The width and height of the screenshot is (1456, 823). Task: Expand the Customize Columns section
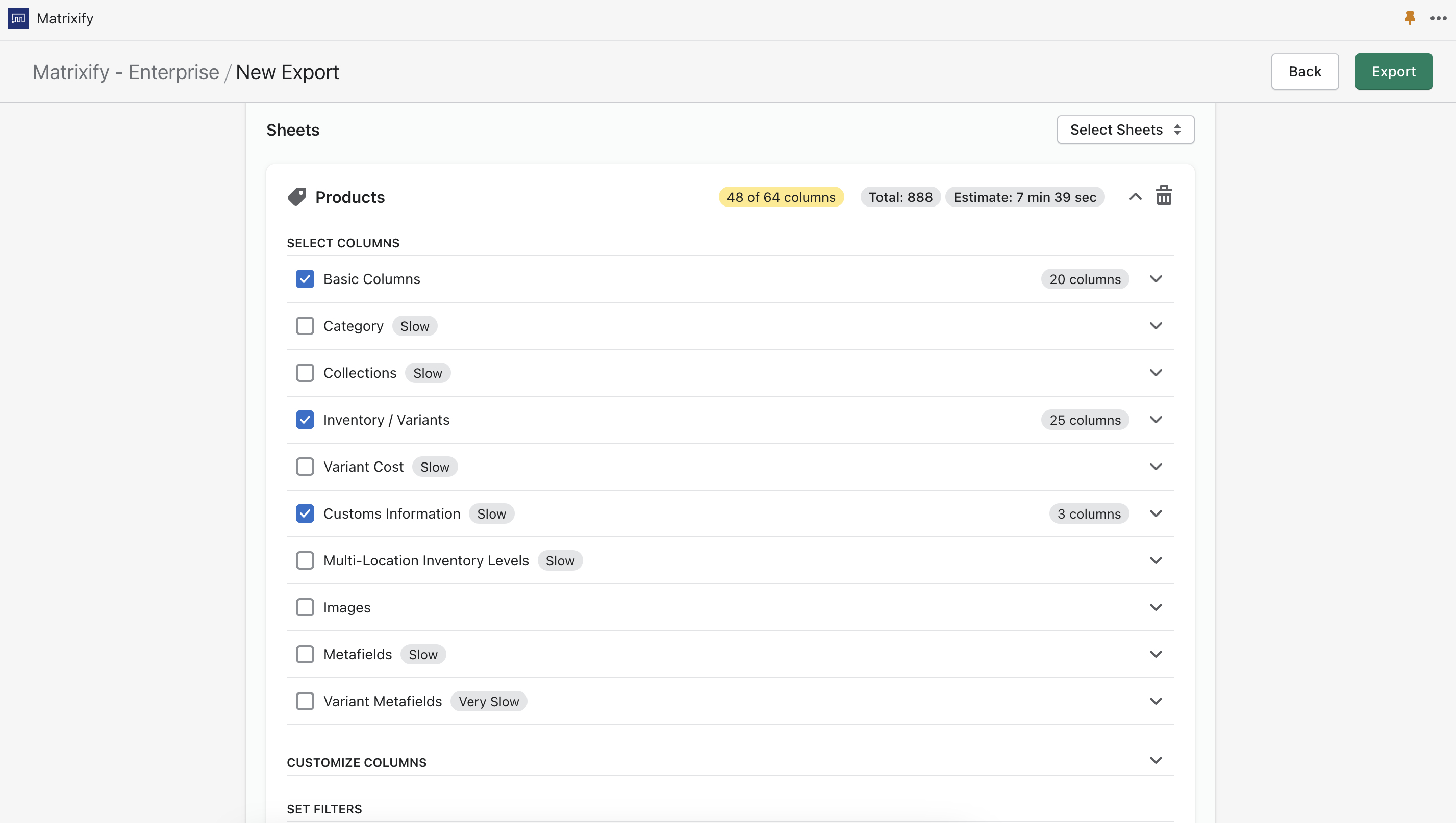[x=1156, y=761]
